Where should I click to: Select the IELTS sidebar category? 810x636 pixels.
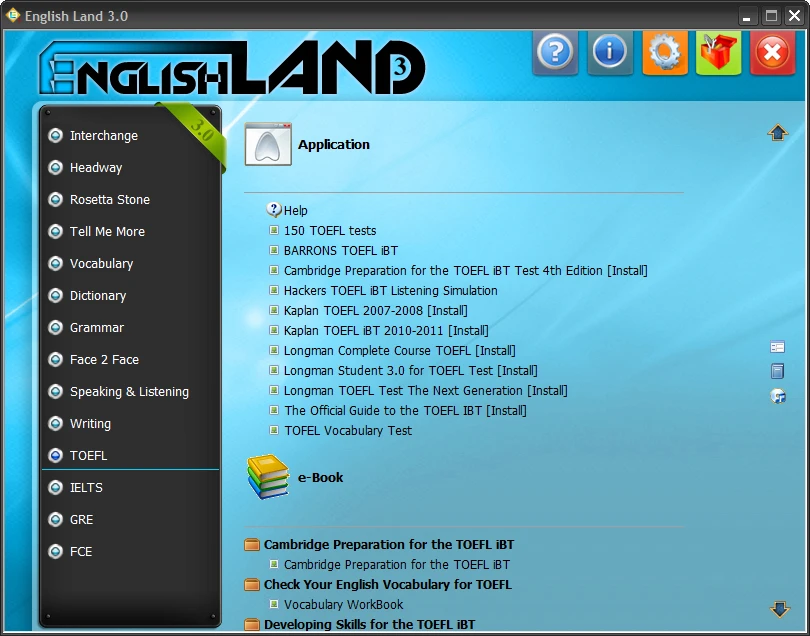point(86,488)
